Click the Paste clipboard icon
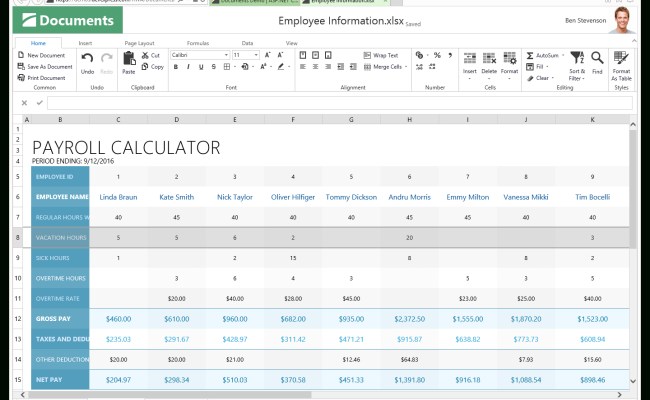The height and width of the screenshot is (400, 650). point(129,58)
